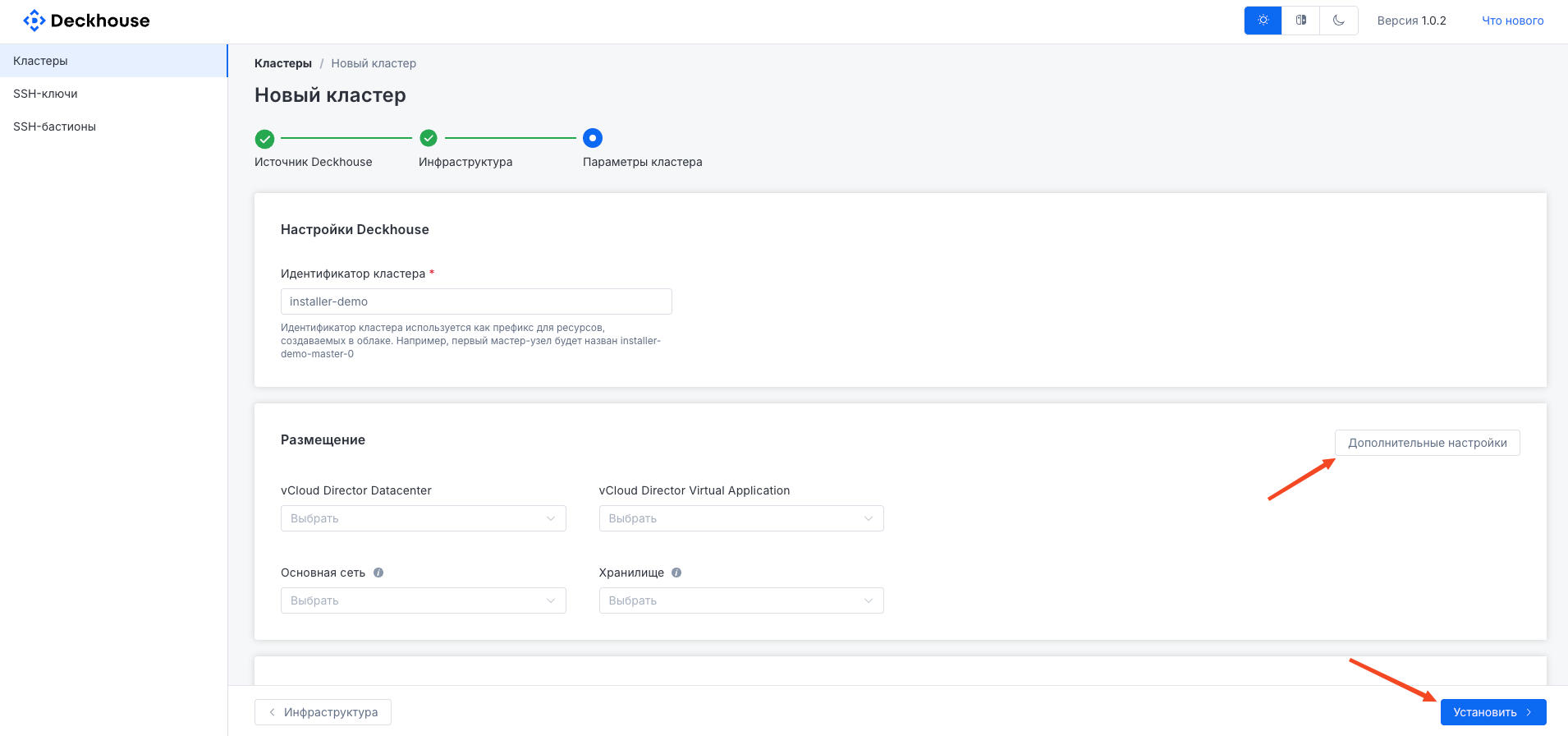This screenshot has height=736, width=1568.
Task: Open SSH-ключи in the sidebar
Action: coord(113,94)
